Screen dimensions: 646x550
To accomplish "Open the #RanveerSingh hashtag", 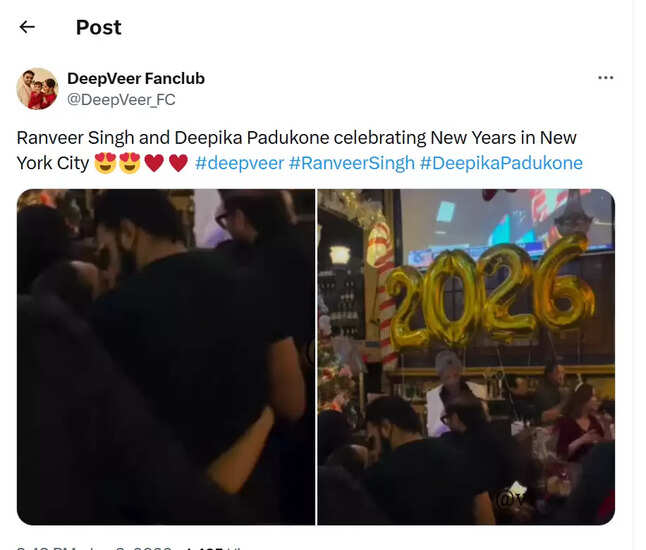I will pyautogui.click(x=351, y=163).
